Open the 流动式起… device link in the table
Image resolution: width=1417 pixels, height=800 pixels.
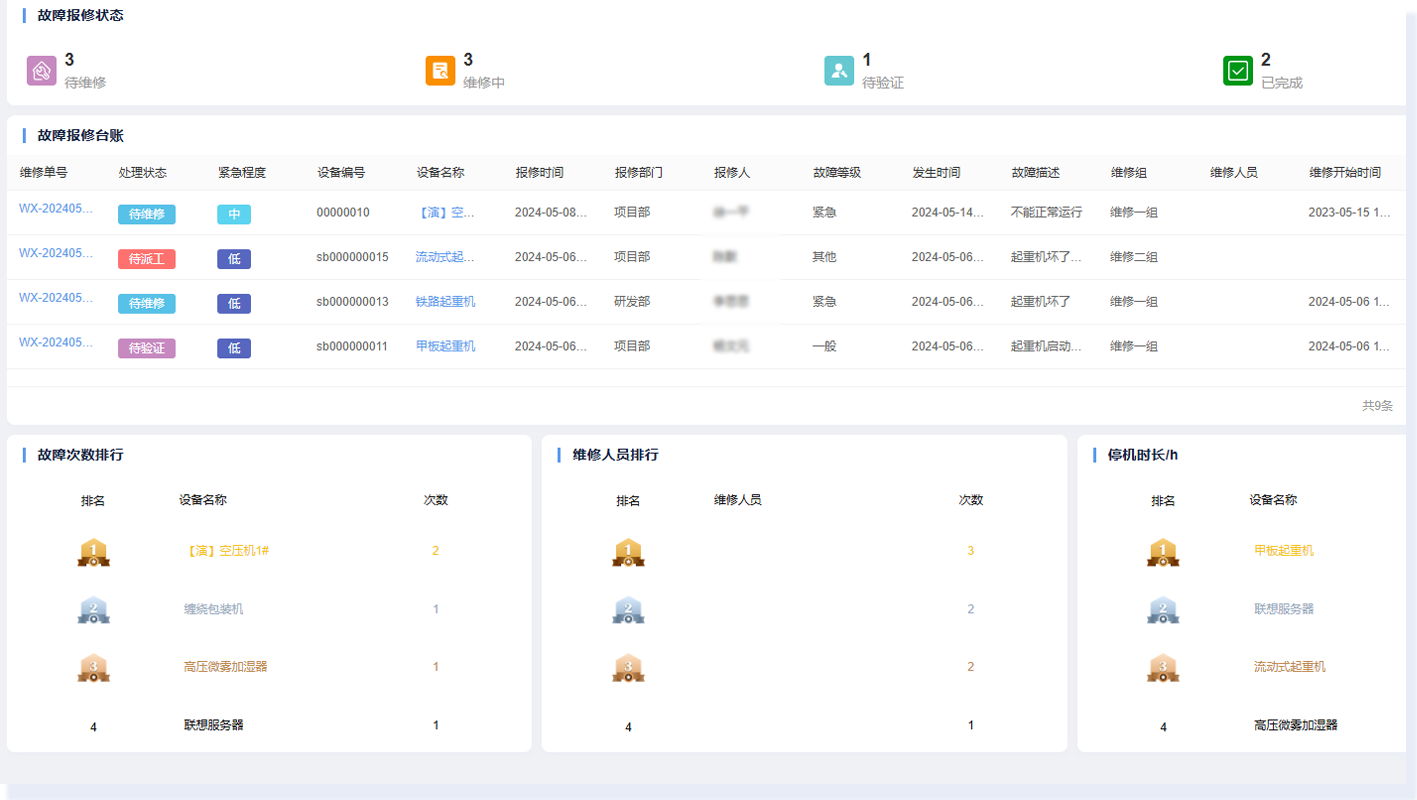coord(446,257)
